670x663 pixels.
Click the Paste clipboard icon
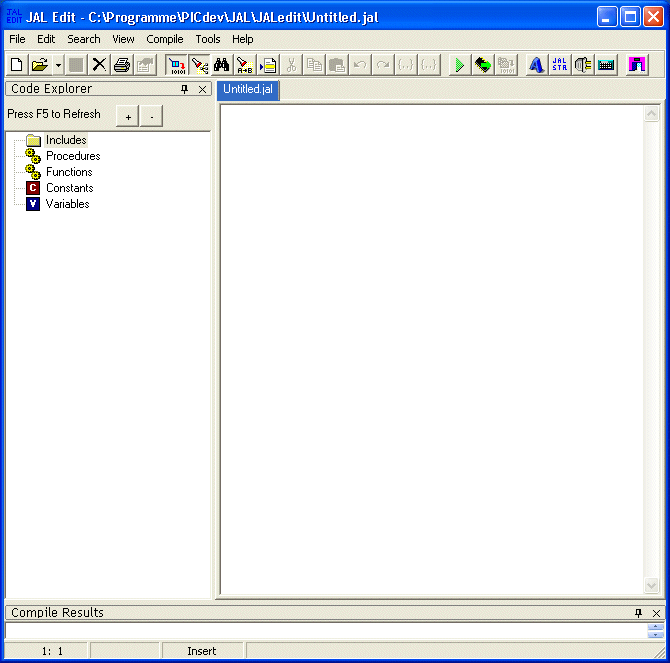337,65
